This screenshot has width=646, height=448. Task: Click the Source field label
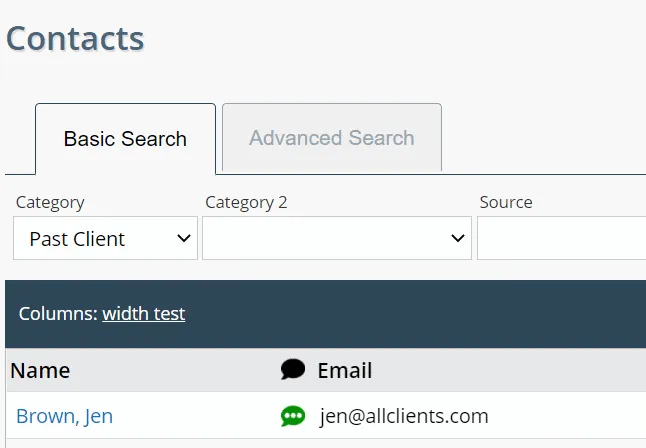click(506, 202)
